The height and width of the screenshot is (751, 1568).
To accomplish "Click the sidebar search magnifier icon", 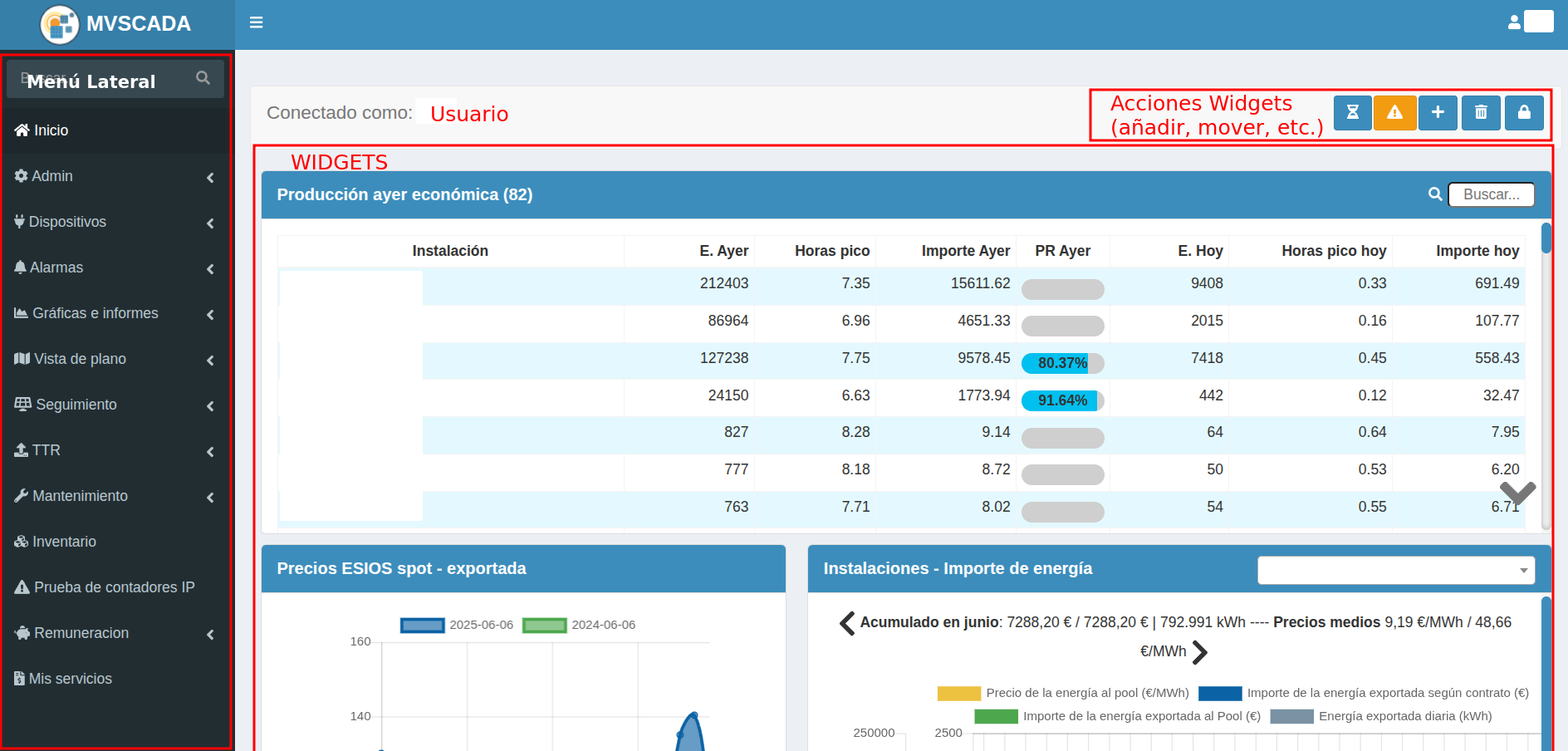I will coord(203,78).
